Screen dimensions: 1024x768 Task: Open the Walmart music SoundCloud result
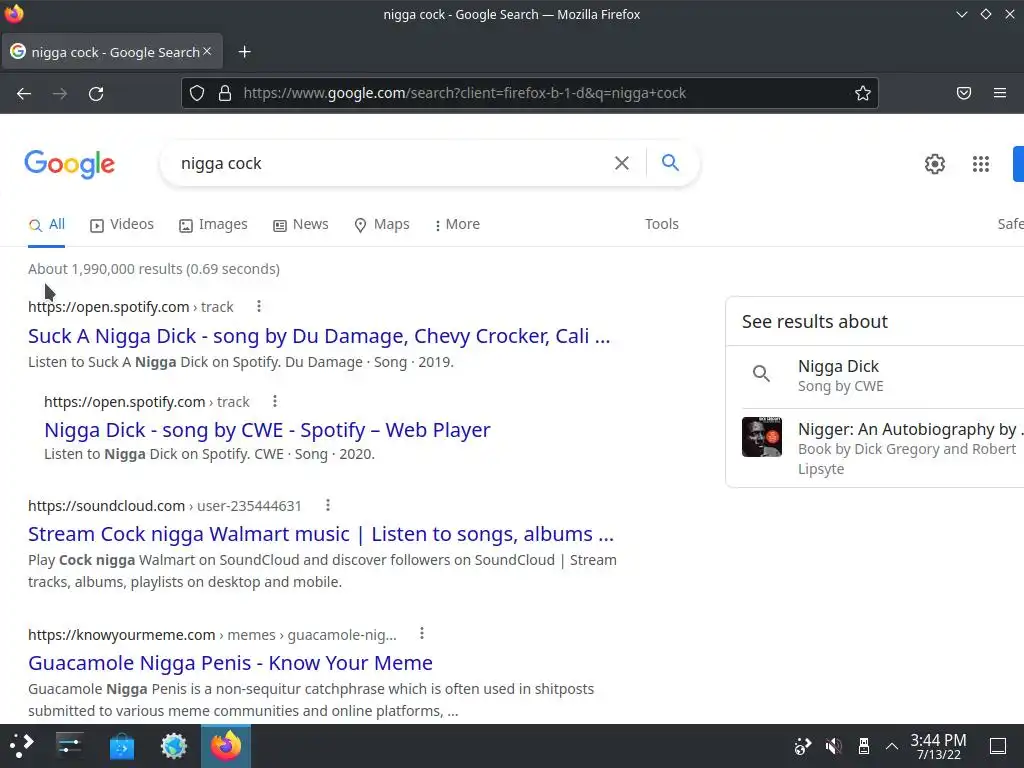point(321,534)
